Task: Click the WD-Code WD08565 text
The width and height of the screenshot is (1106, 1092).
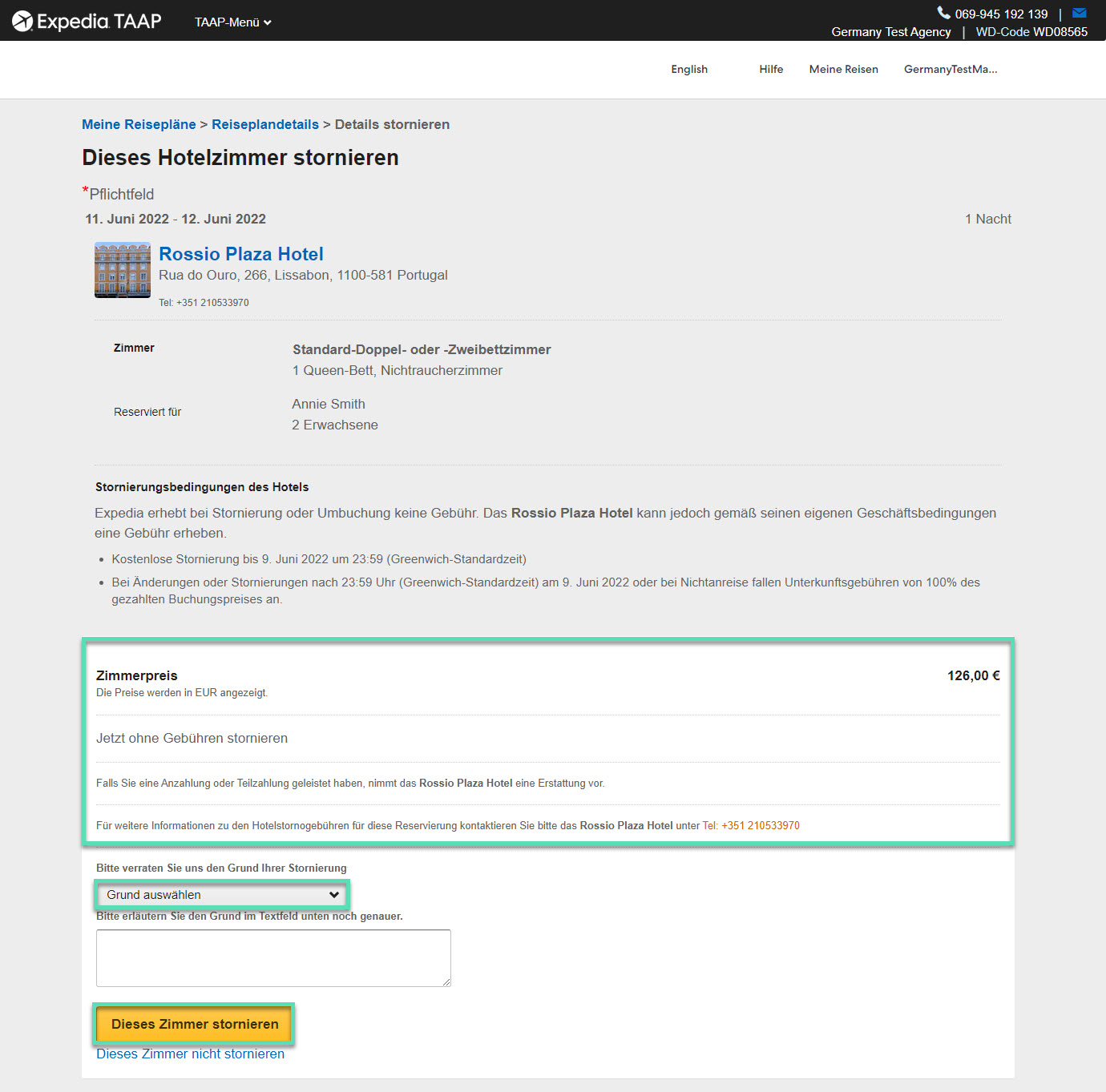Action: tap(1031, 32)
